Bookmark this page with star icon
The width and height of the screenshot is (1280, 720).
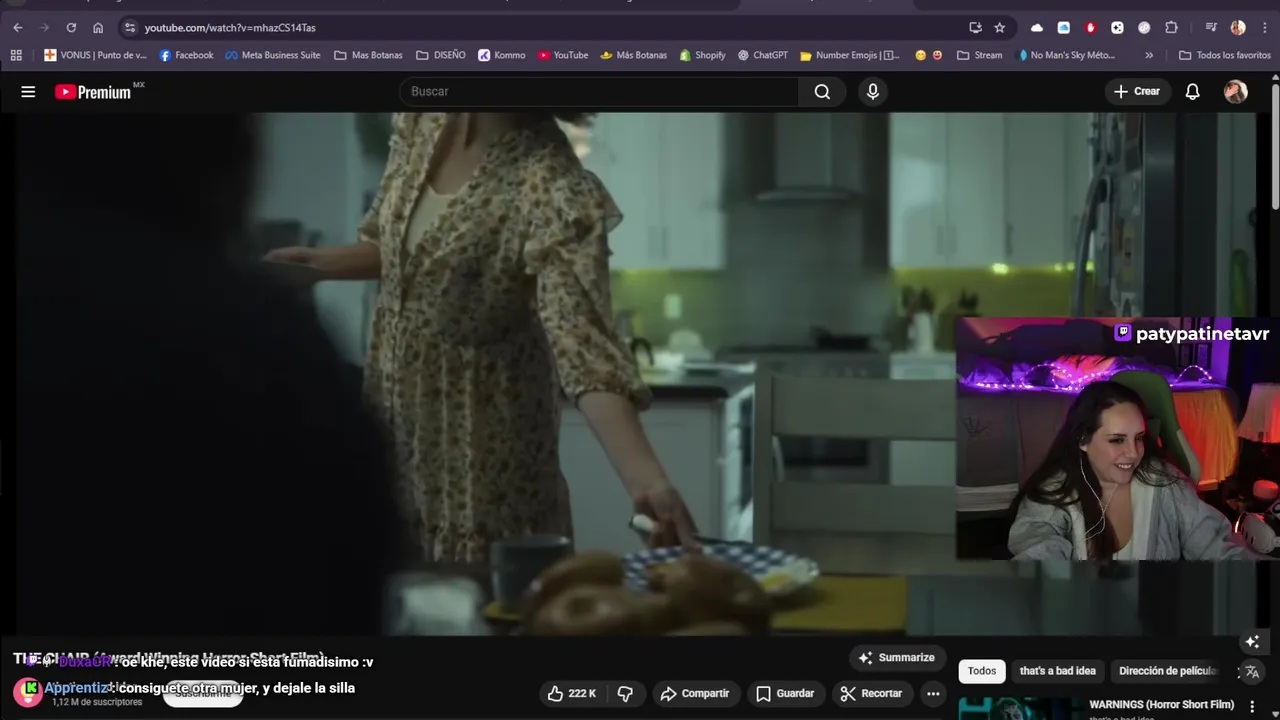(x=999, y=27)
